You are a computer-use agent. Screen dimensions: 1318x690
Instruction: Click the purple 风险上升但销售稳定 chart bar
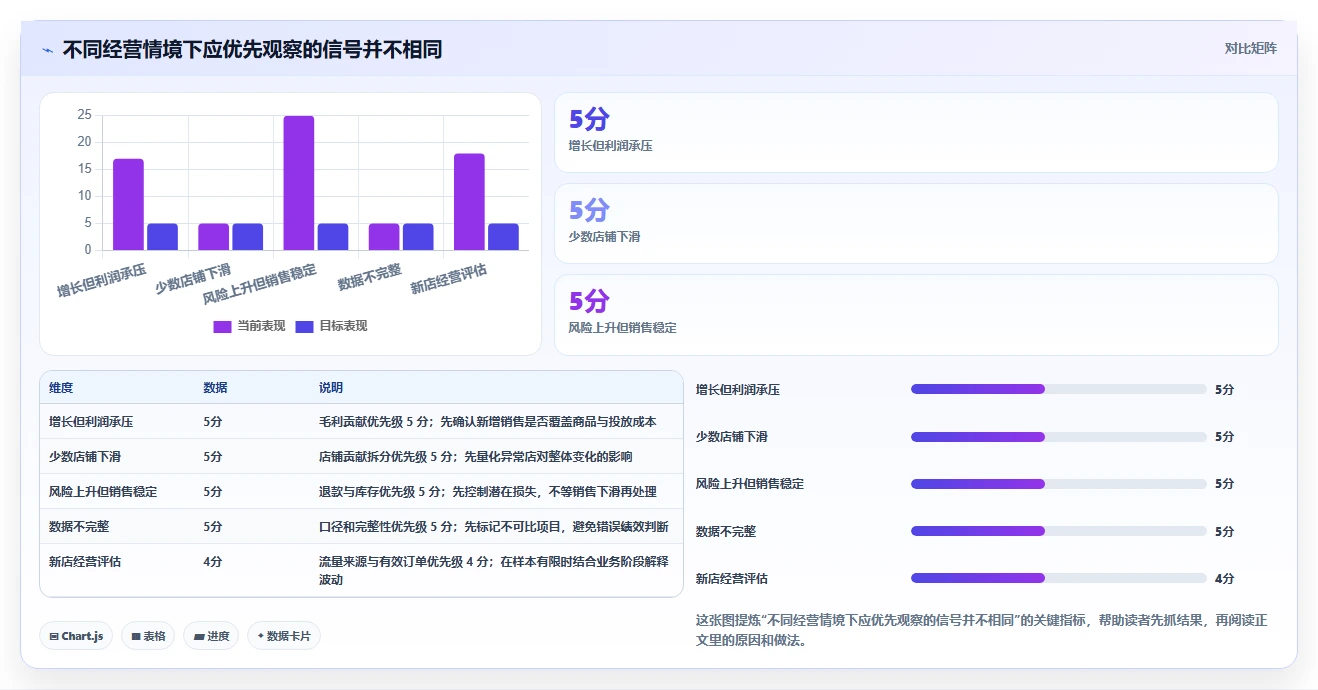(299, 183)
